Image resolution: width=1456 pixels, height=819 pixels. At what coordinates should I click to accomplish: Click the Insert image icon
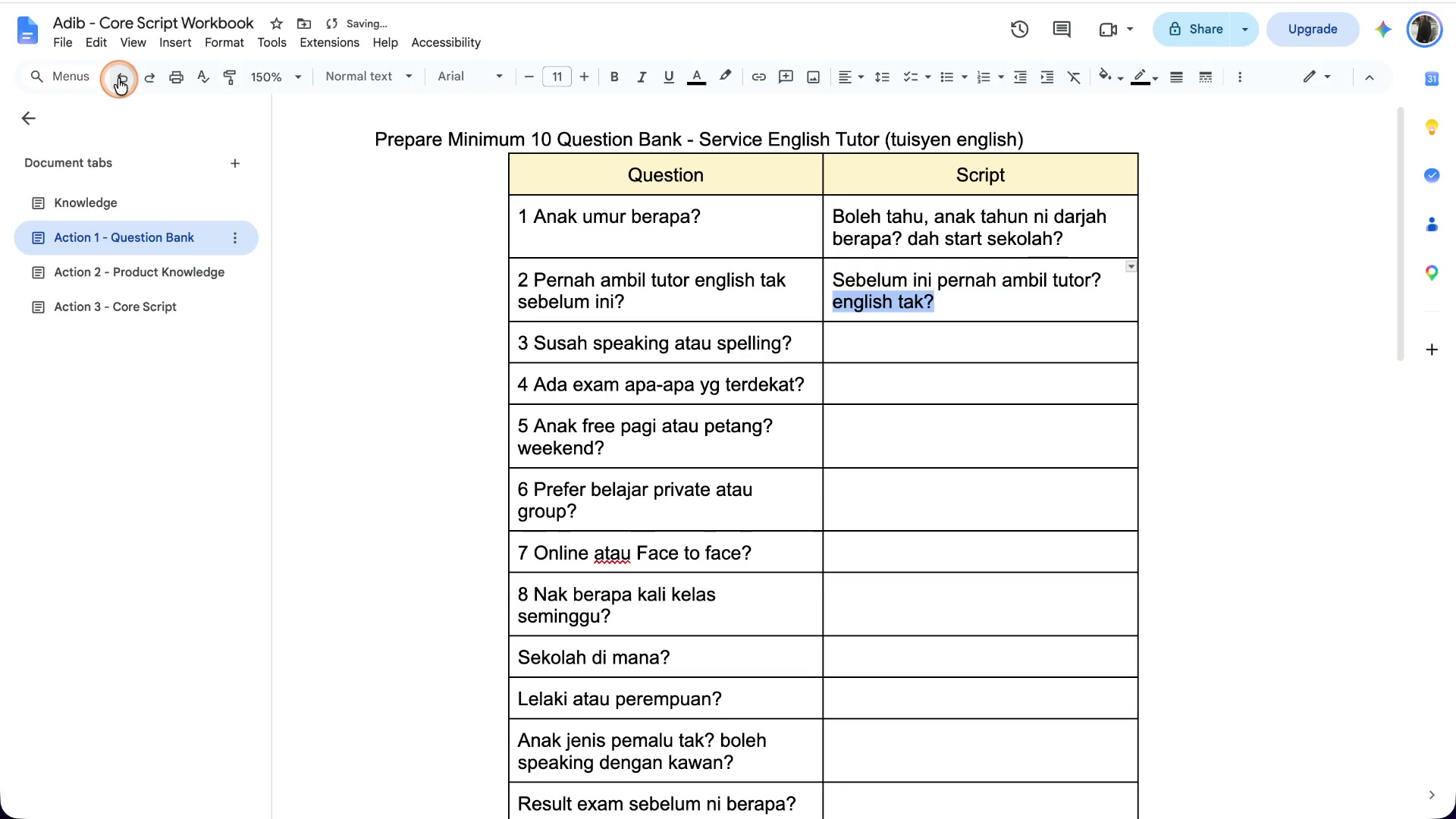813,77
